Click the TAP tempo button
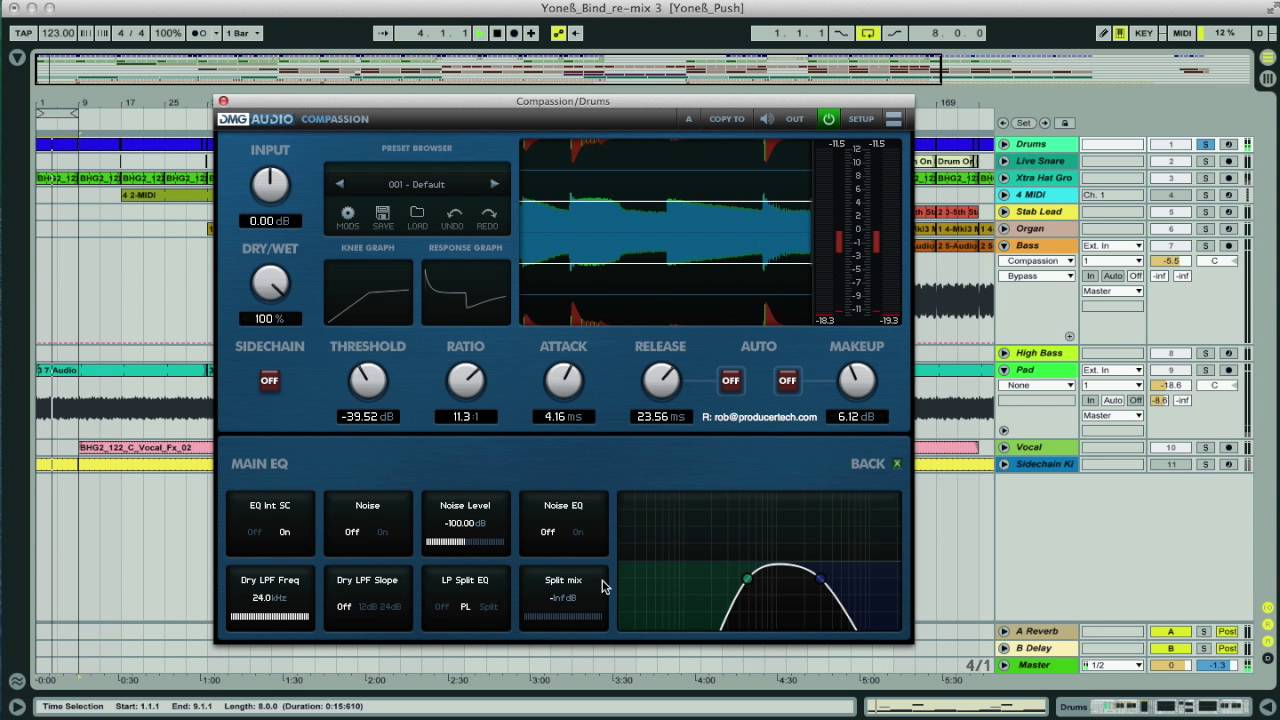1280x720 pixels. [23, 33]
